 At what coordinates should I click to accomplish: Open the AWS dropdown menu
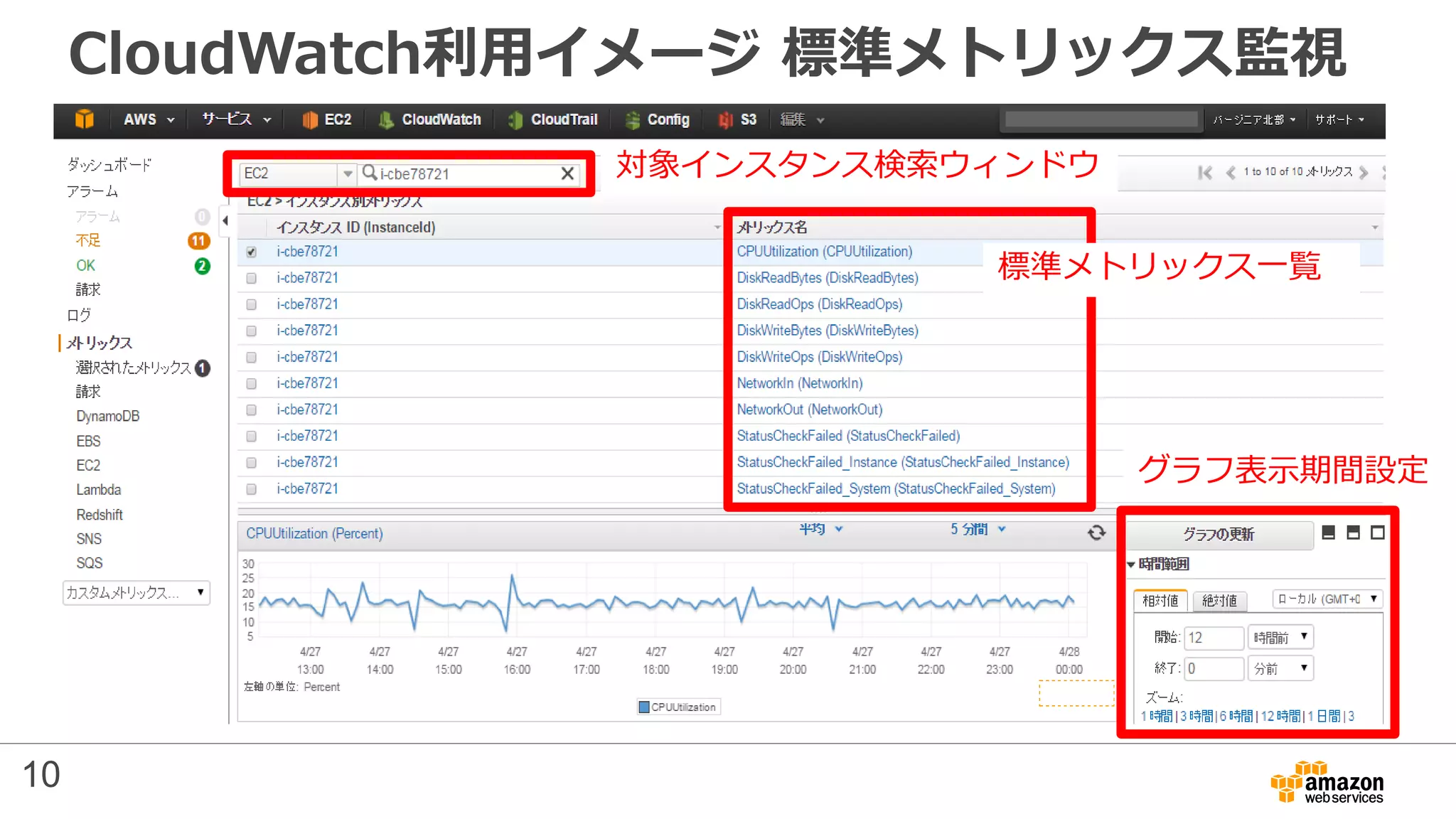149,120
